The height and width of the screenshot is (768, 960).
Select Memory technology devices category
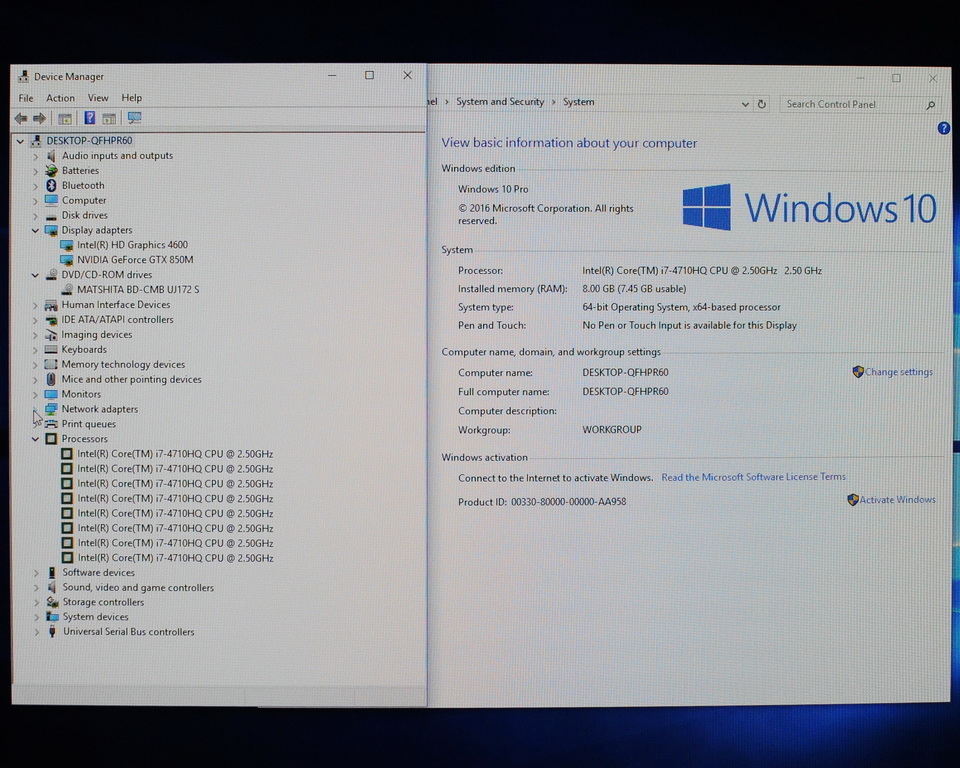pos(123,364)
